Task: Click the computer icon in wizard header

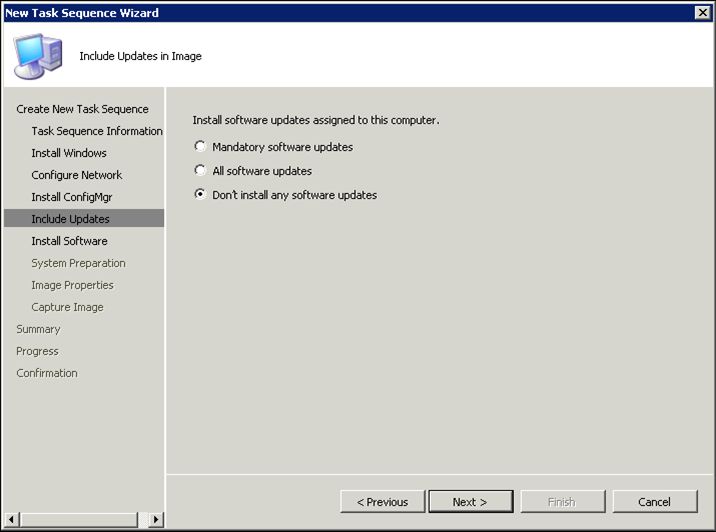Action: (x=37, y=56)
